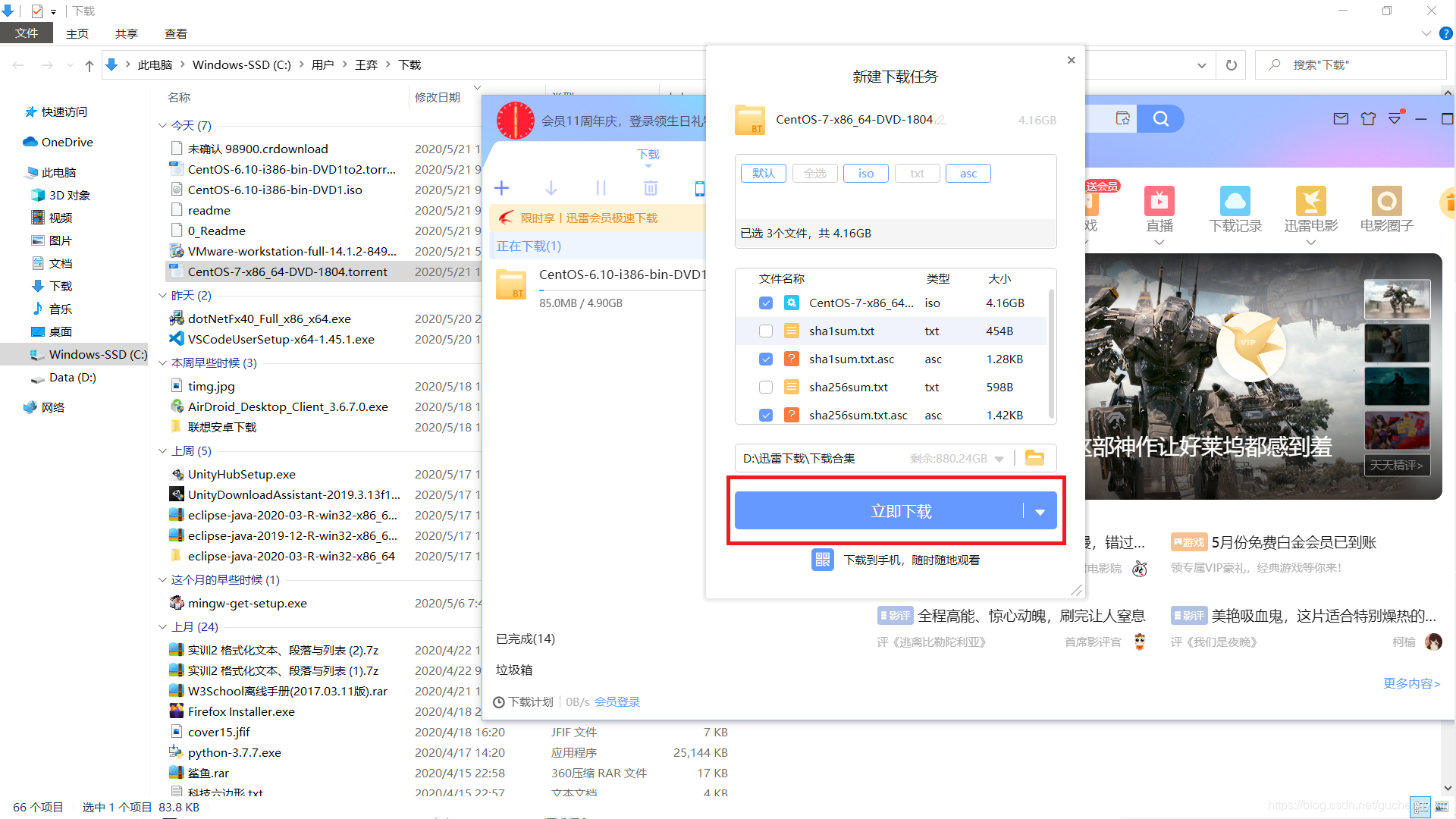This screenshot has width=1456, height=819.
Task: Select OneDrive in the navigation pane
Action: 58,142
